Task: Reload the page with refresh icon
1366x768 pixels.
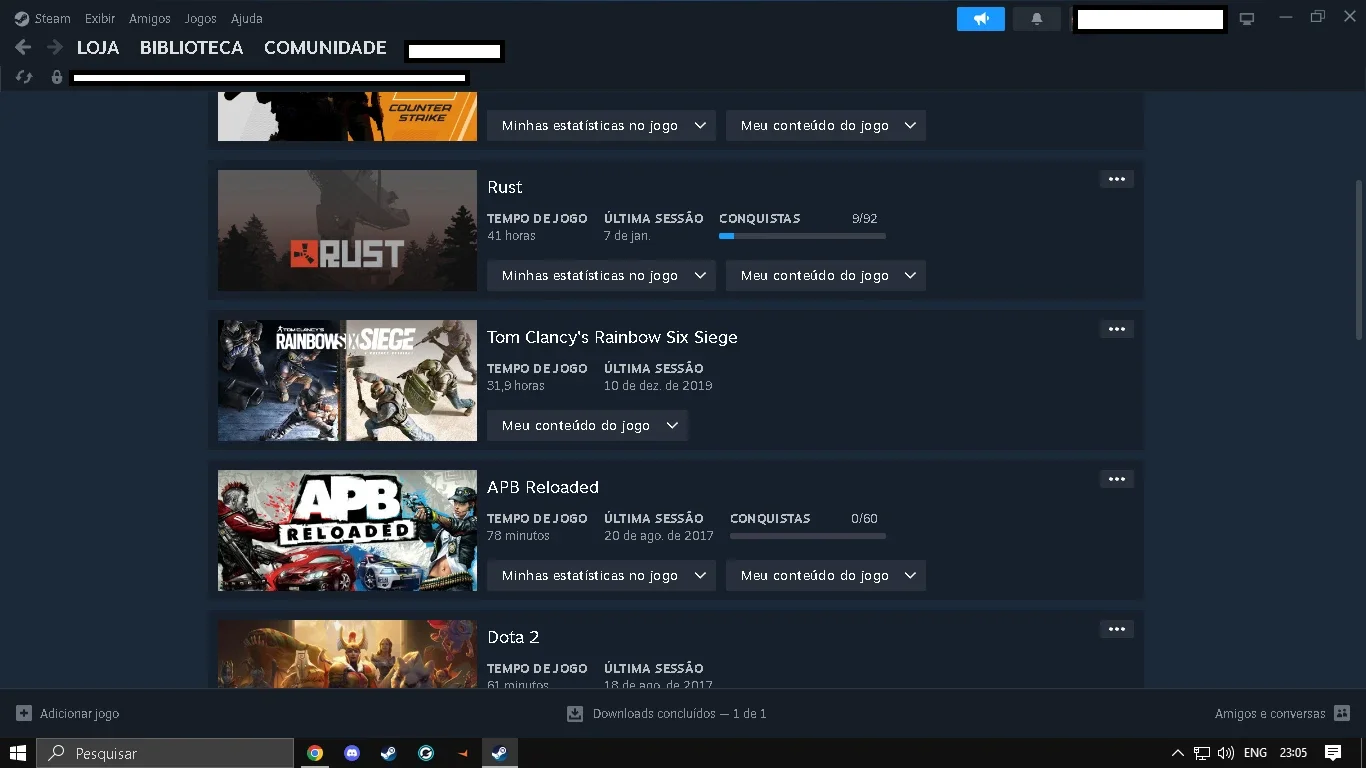Action: [x=24, y=77]
